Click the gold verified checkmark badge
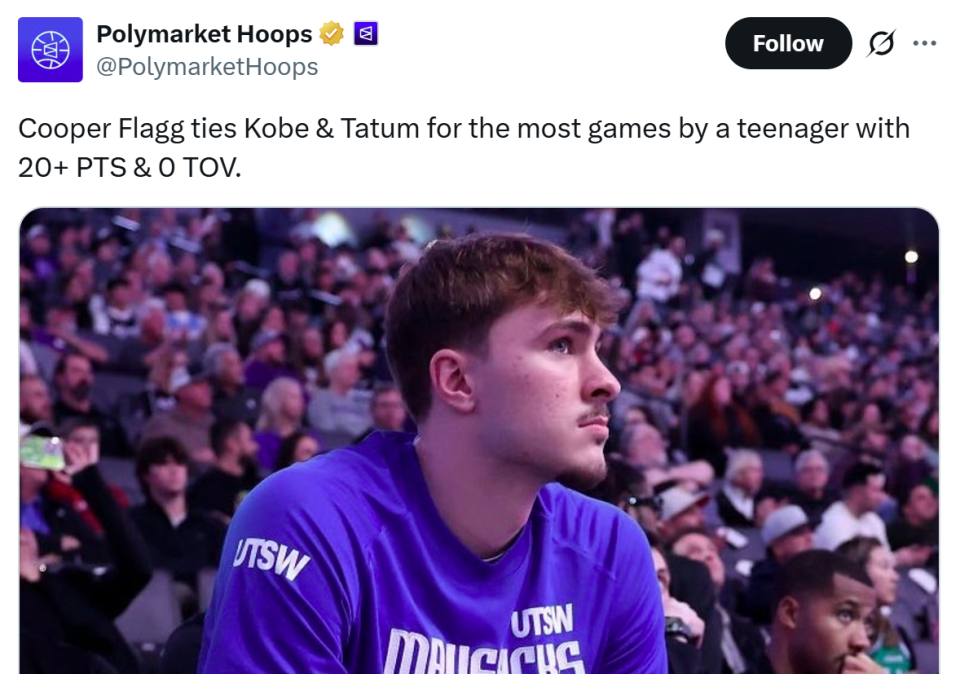This screenshot has height=674, width=960. pos(332,34)
